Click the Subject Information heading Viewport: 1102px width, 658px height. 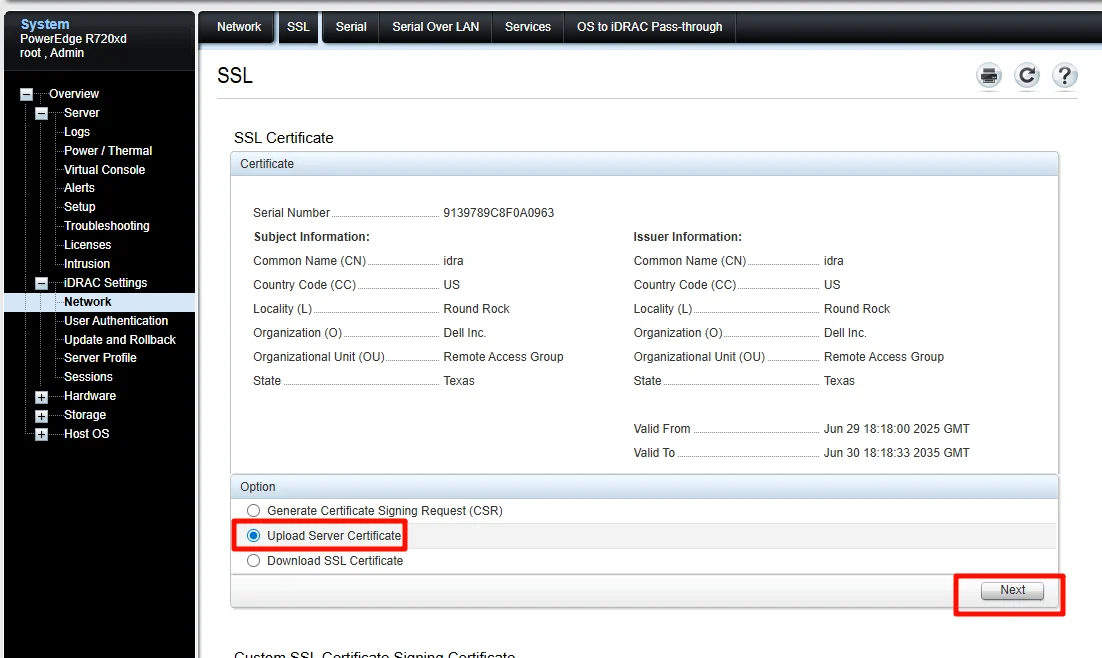coord(311,237)
